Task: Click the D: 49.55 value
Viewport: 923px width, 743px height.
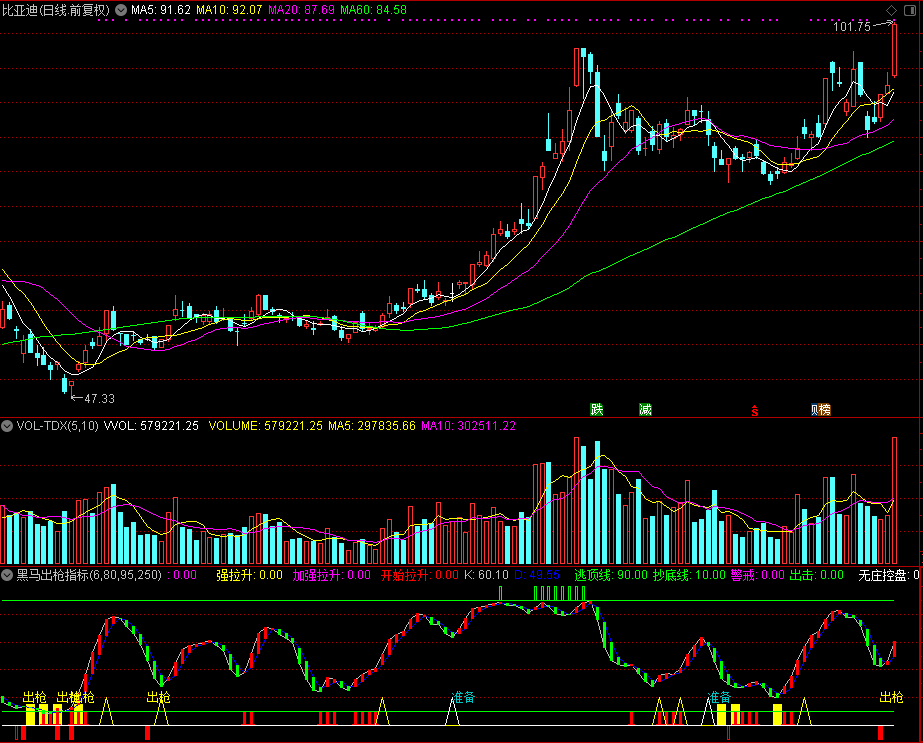Action: (537, 575)
